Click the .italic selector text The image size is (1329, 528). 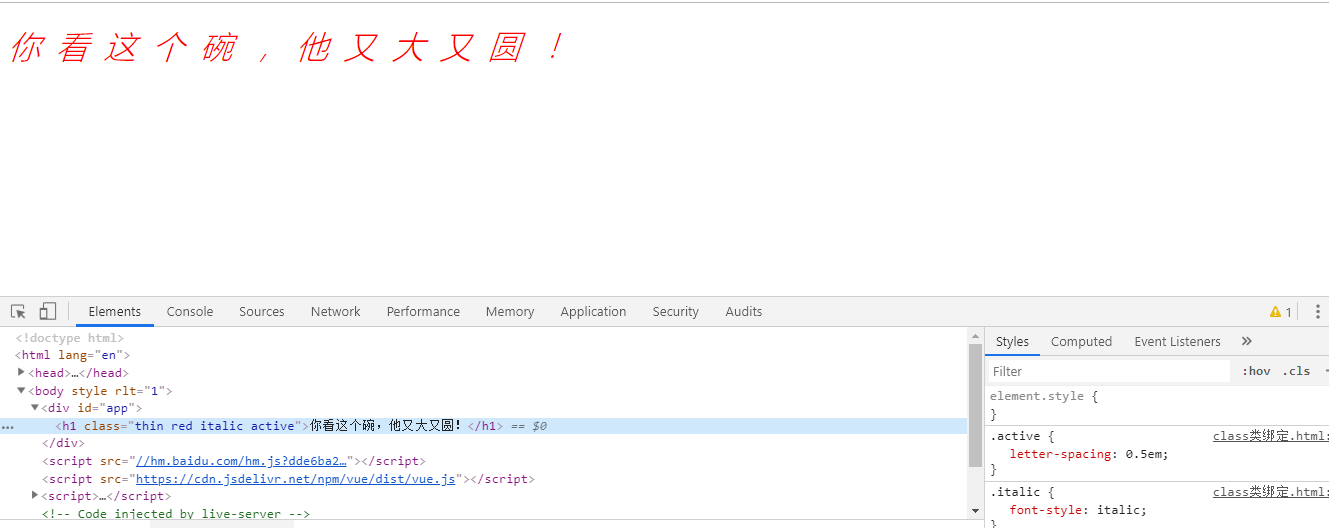1015,492
